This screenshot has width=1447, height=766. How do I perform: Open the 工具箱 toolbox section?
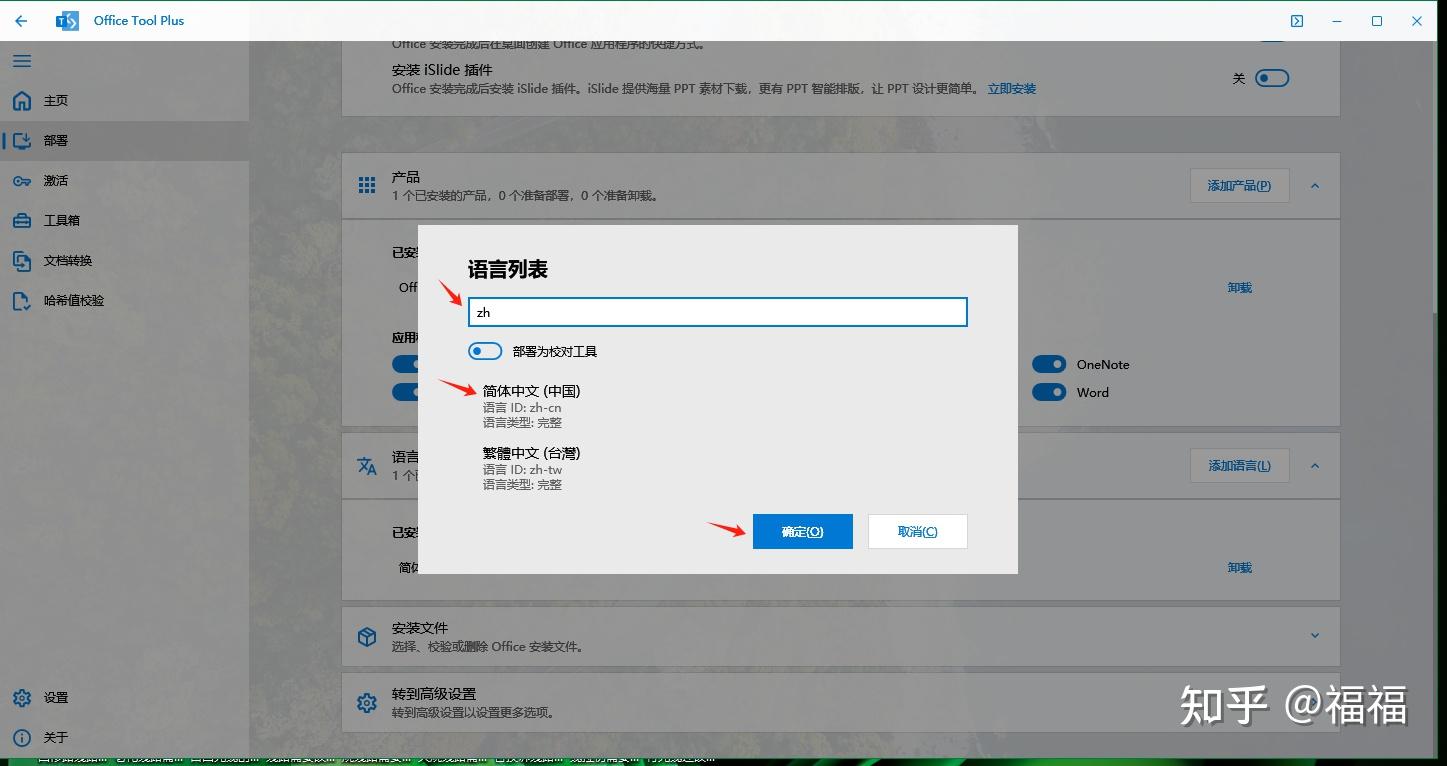click(124, 220)
